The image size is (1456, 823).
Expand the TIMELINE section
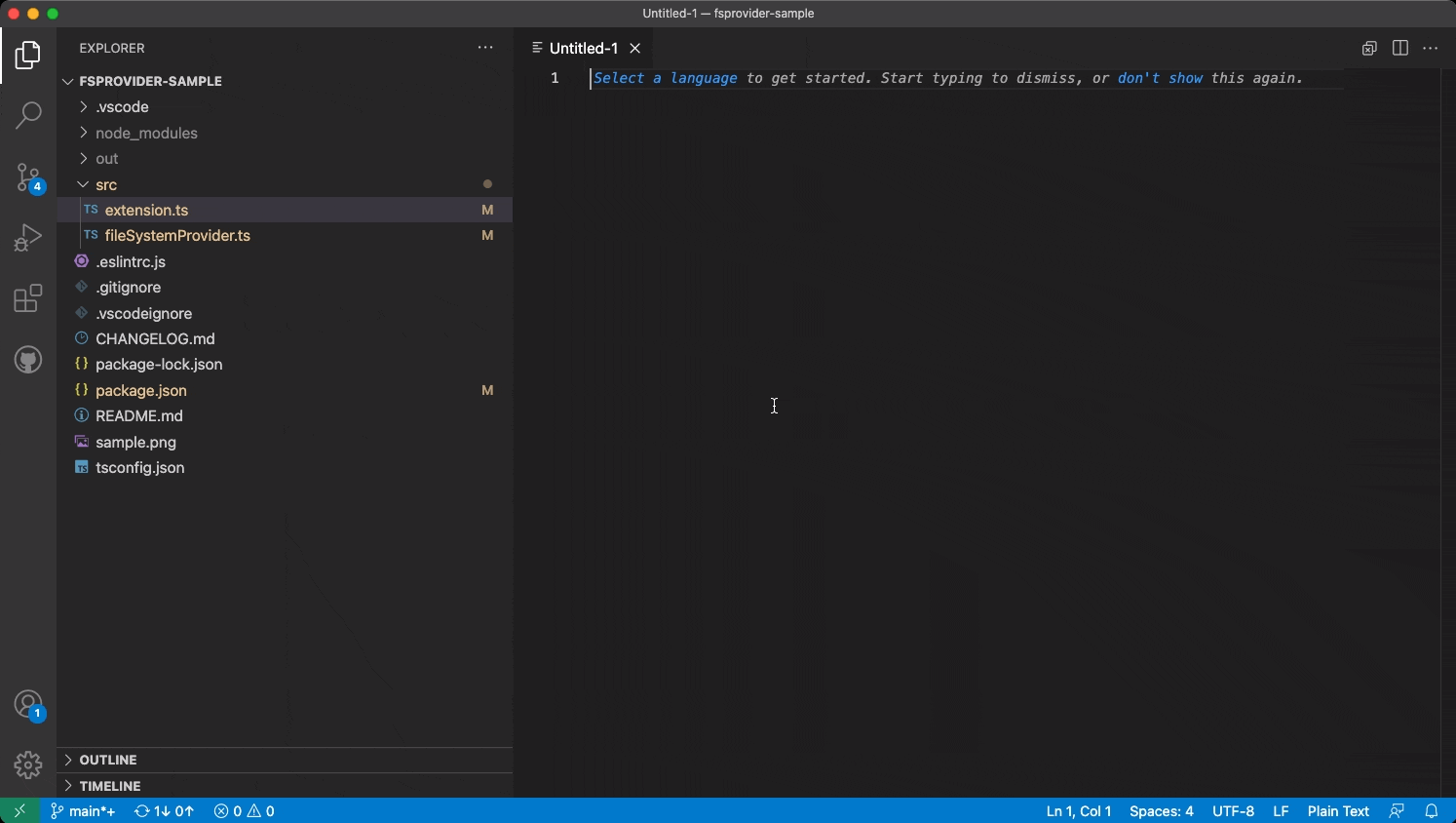(x=109, y=786)
